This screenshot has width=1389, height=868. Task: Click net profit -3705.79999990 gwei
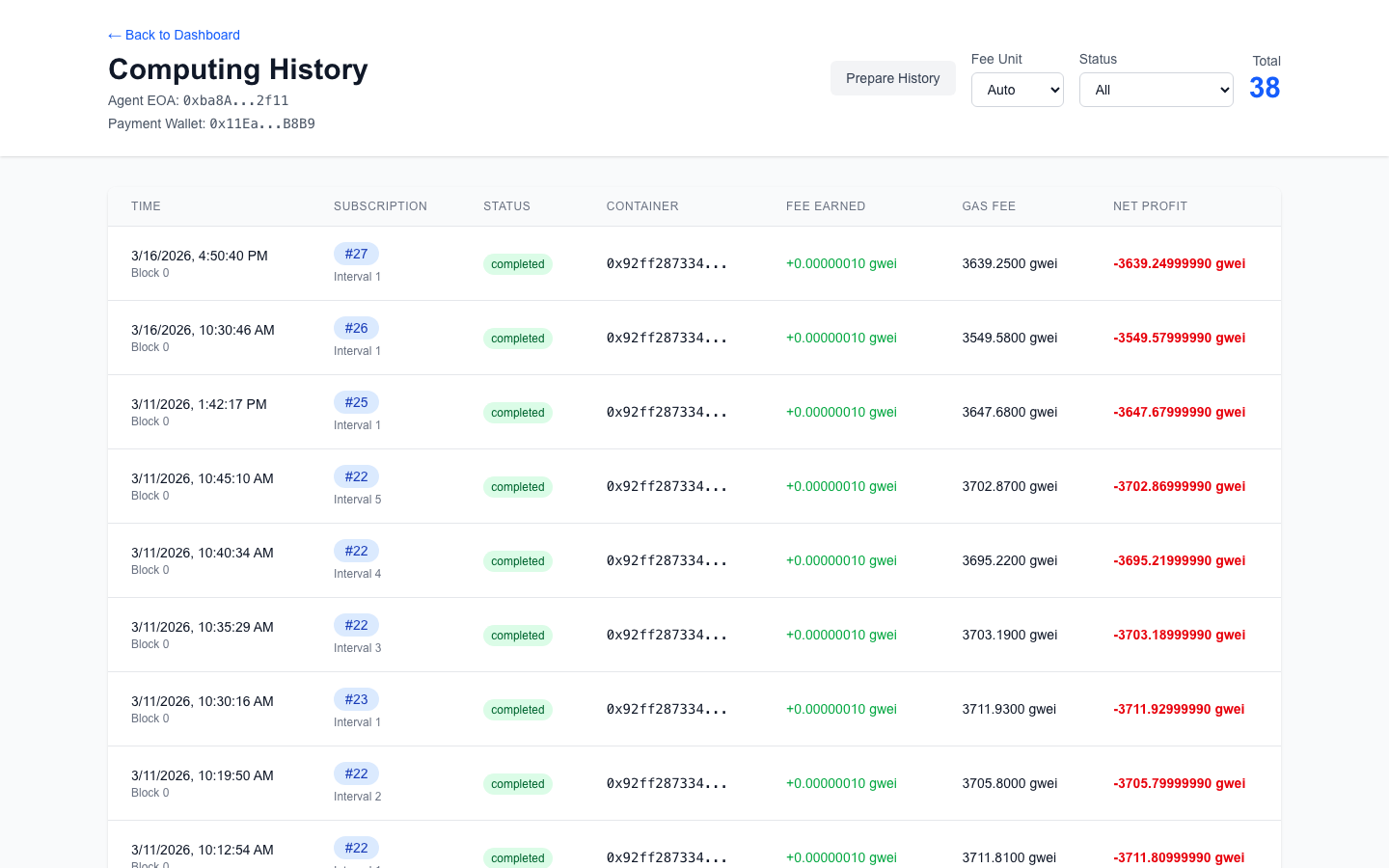point(1179,783)
